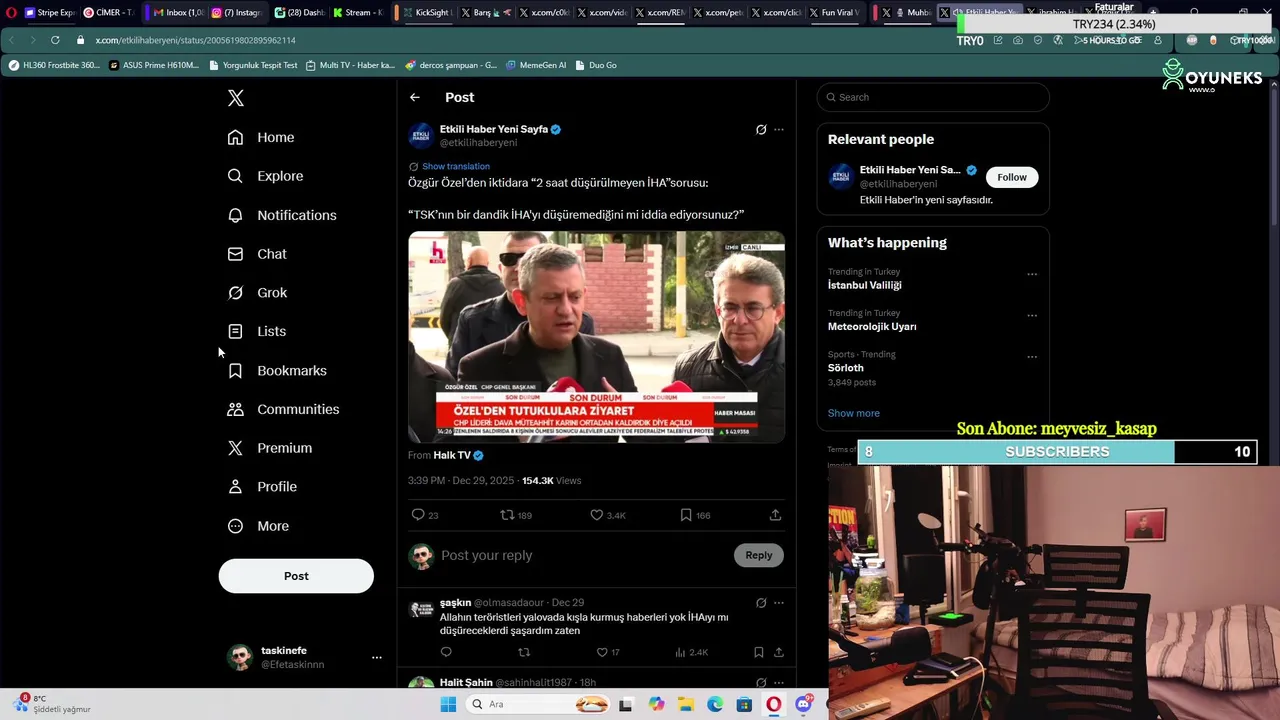Click the repost icon with 189 reposts
The height and width of the screenshot is (720, 1280).
[x=507, y=515]
